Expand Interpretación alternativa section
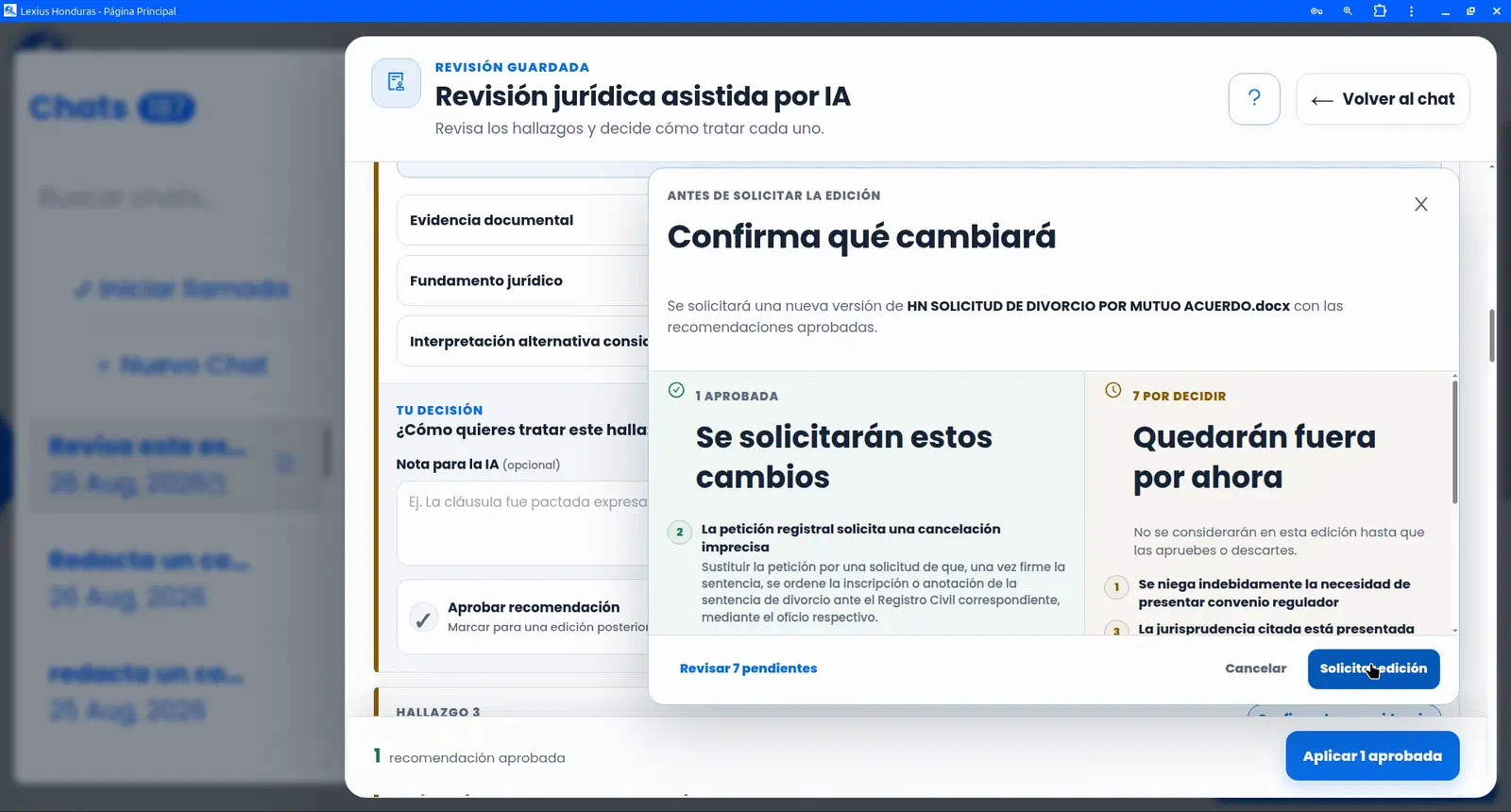 click(x=522, y=341)
